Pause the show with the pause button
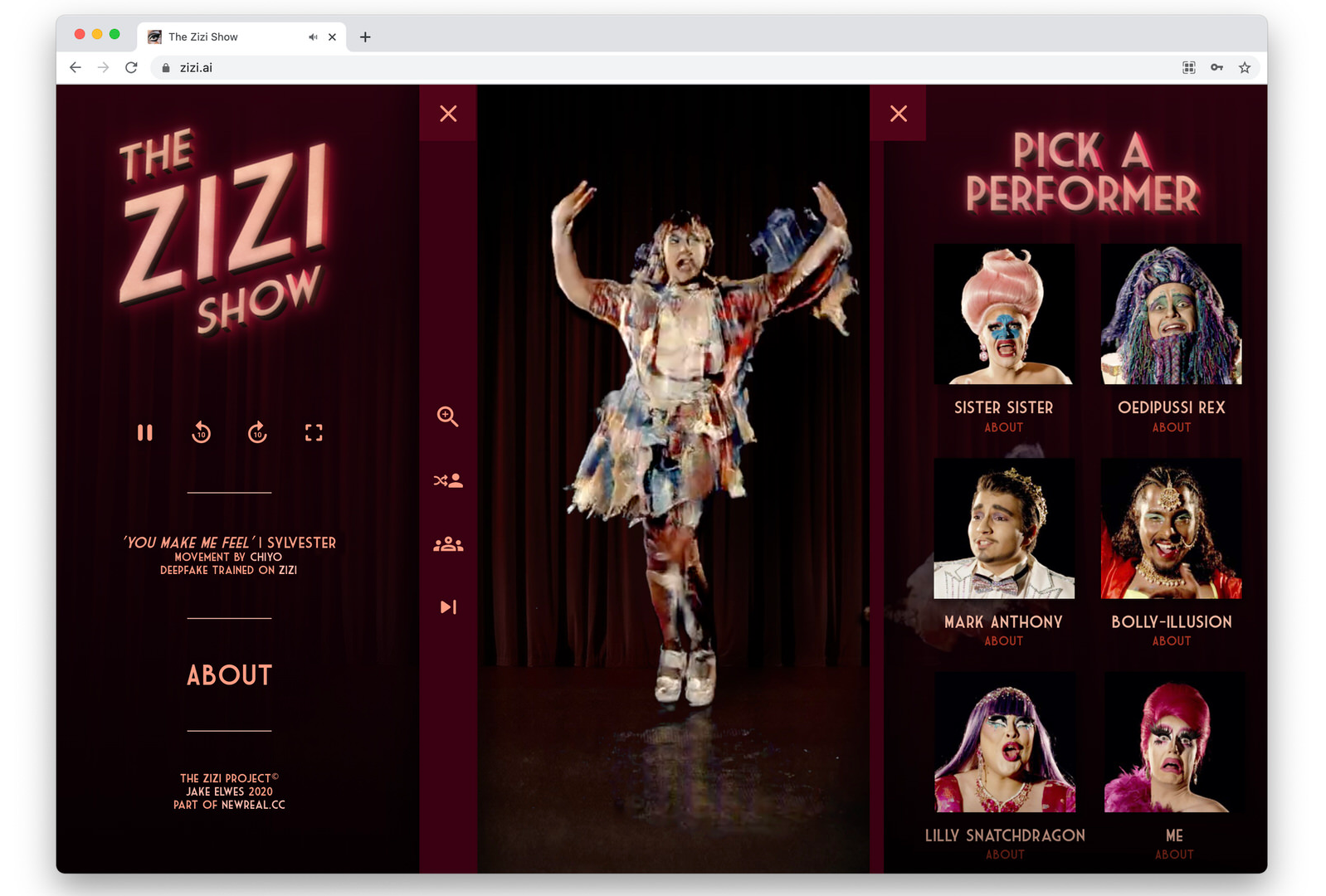Viewport: 1326px width, 896px height. pos(145,432)
